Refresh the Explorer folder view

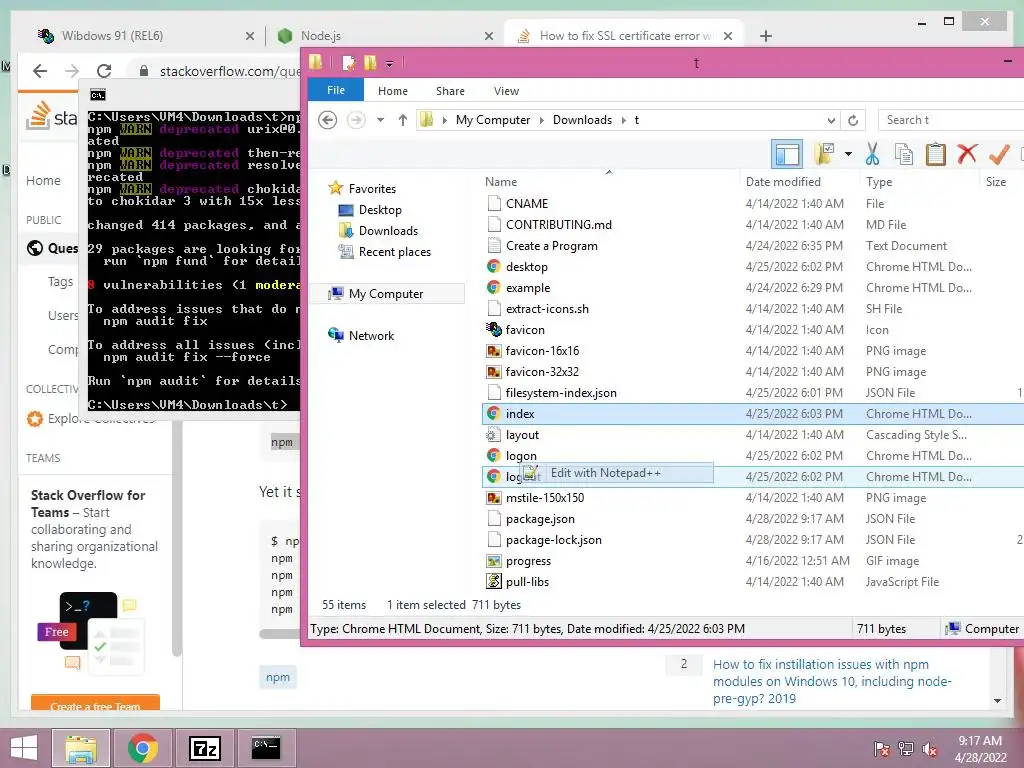[853, 120]
